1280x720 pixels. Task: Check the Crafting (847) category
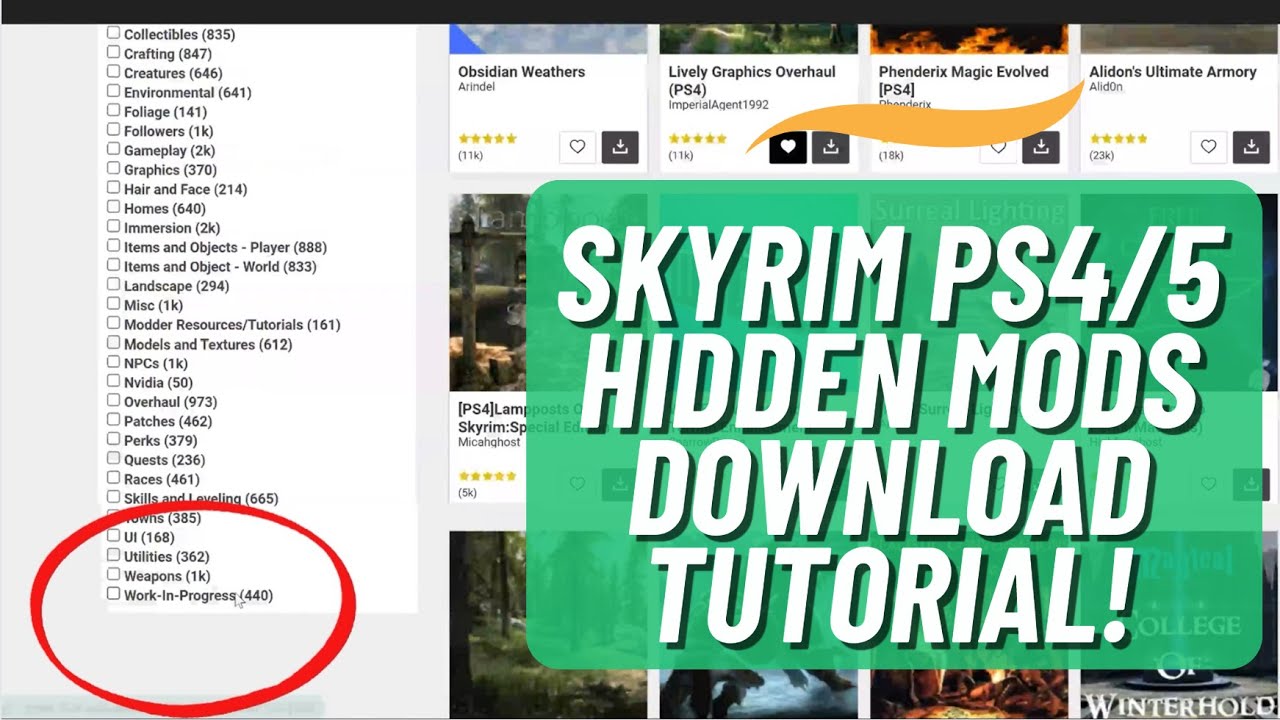tap(114, 52)
